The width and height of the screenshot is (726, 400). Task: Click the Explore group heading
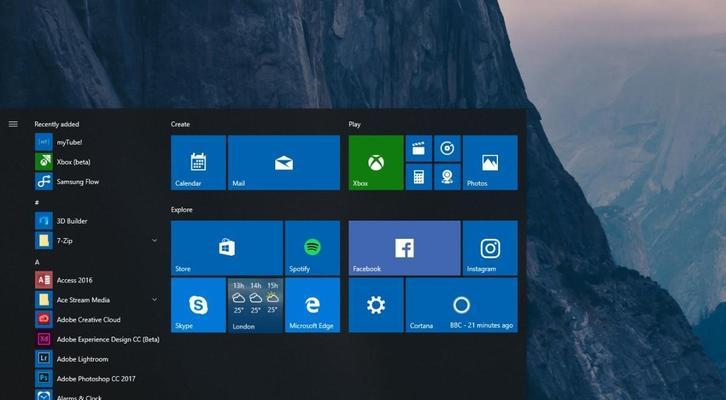pyautogui.click(x=182, y=210)
